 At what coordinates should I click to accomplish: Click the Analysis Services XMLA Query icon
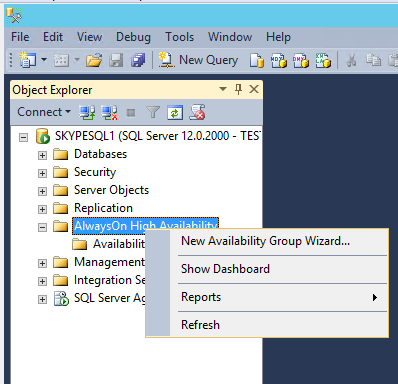(x=323, y=61)
